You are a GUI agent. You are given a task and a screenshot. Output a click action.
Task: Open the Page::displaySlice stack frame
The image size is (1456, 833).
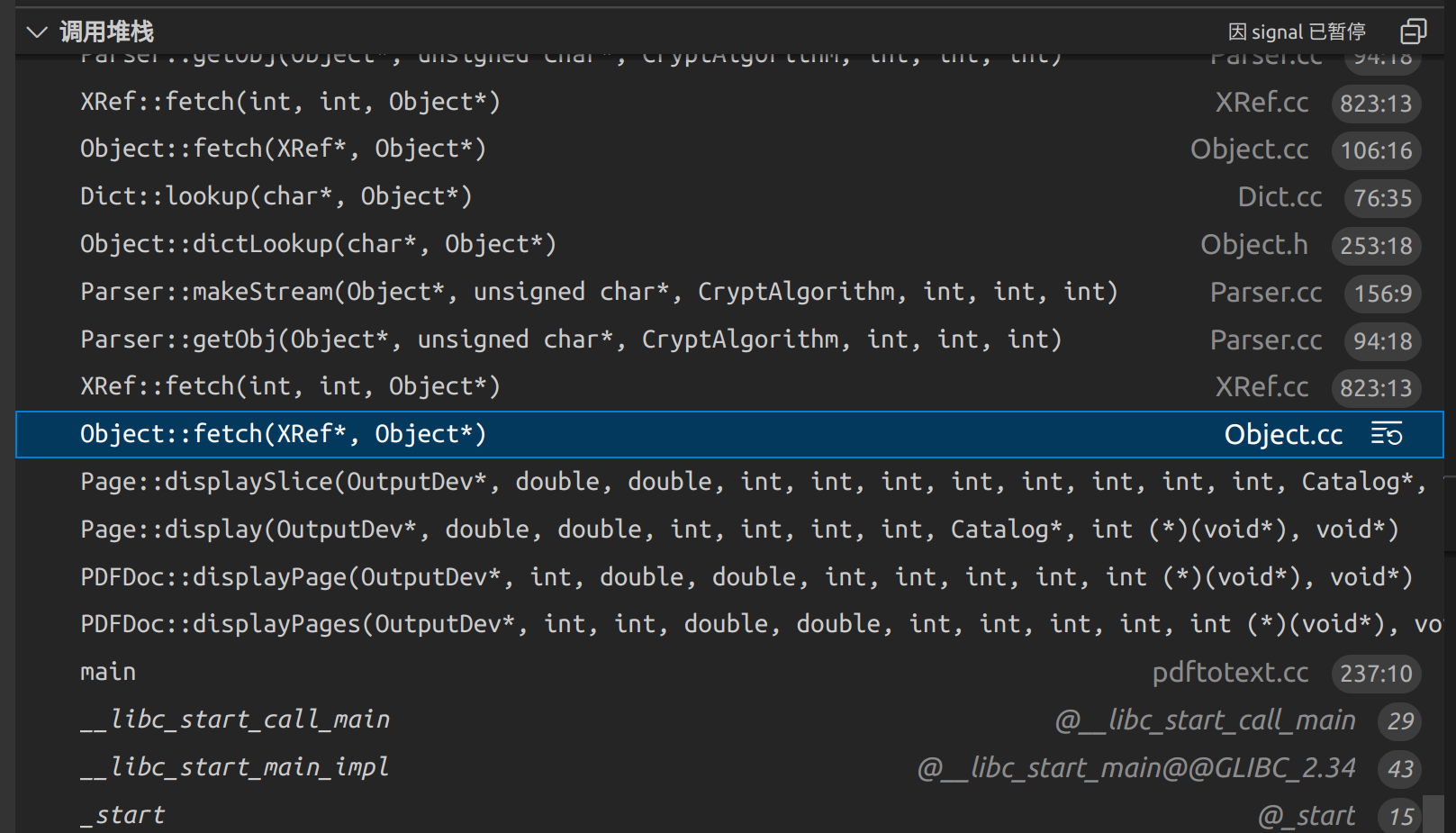coord(630,481)
